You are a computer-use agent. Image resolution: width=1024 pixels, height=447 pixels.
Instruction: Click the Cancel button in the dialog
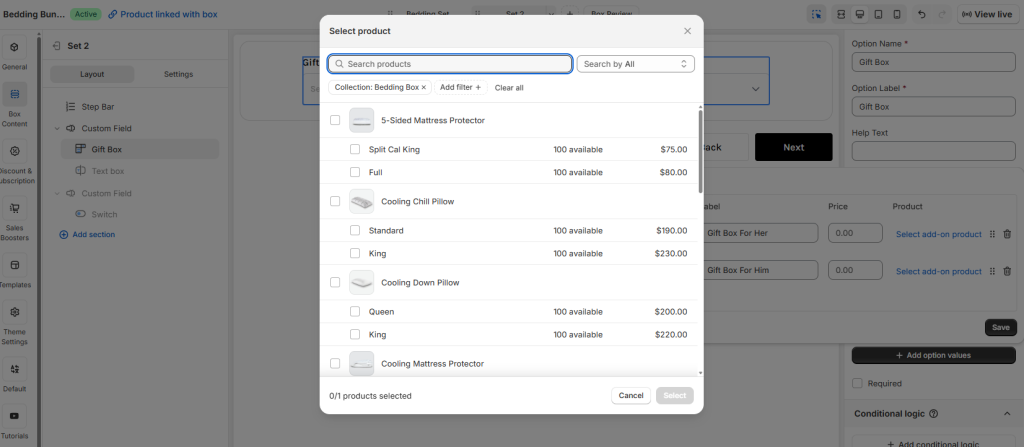coord(631,396)
